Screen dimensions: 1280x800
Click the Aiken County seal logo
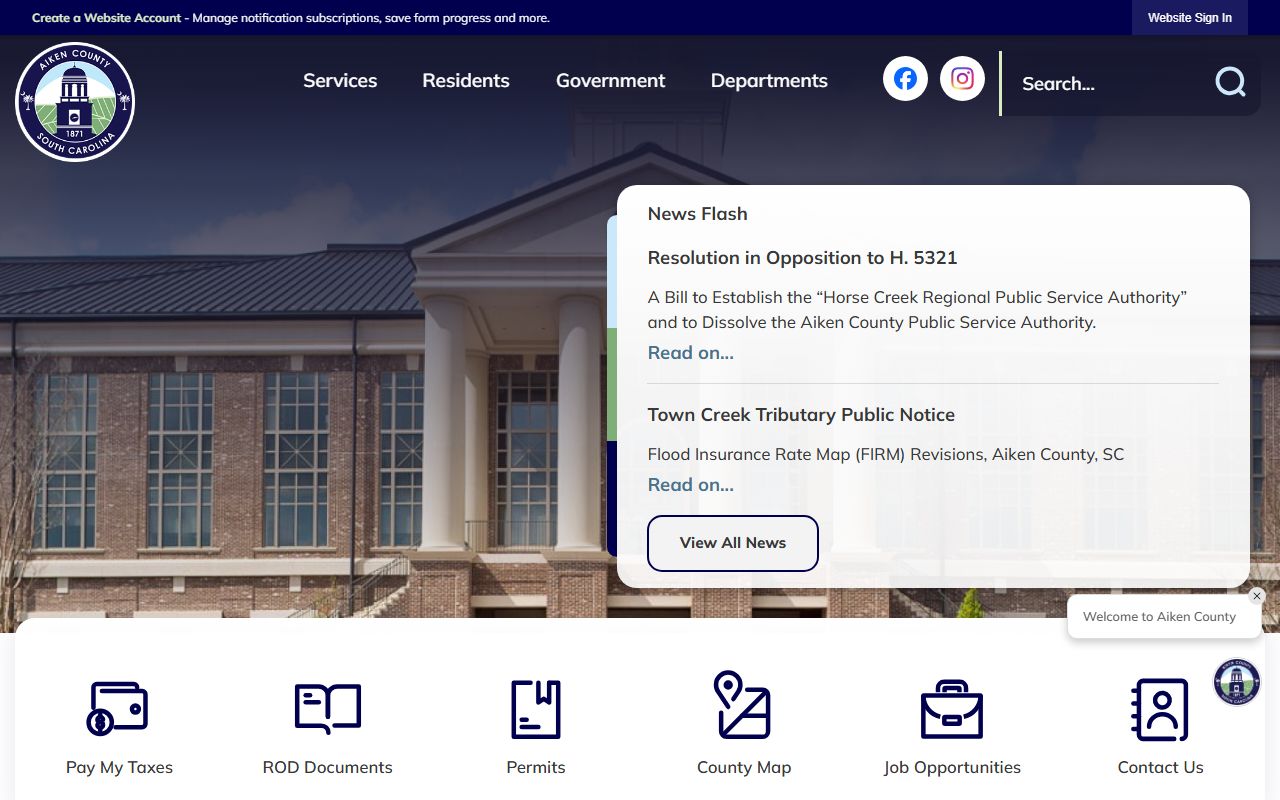pos(75,102)
